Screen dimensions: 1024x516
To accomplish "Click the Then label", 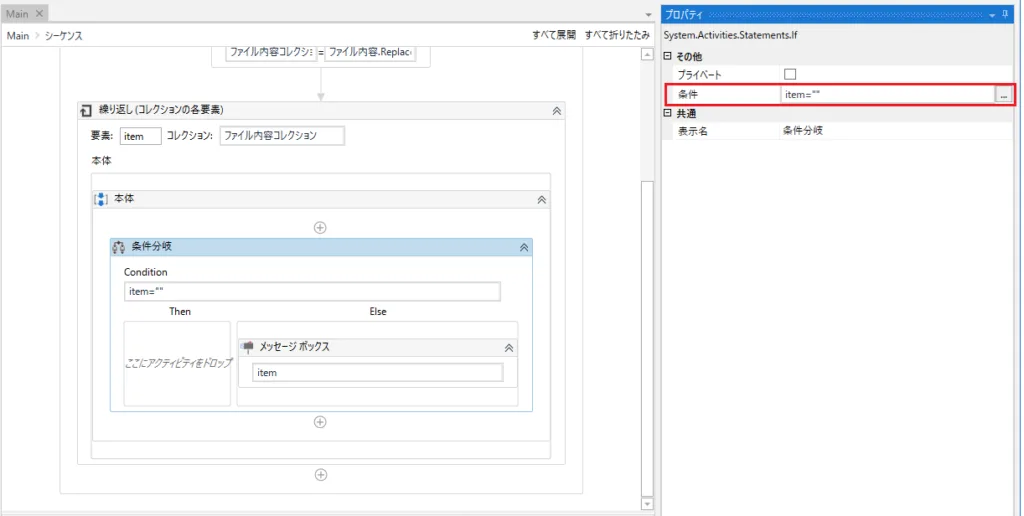I will click(180, 312).
